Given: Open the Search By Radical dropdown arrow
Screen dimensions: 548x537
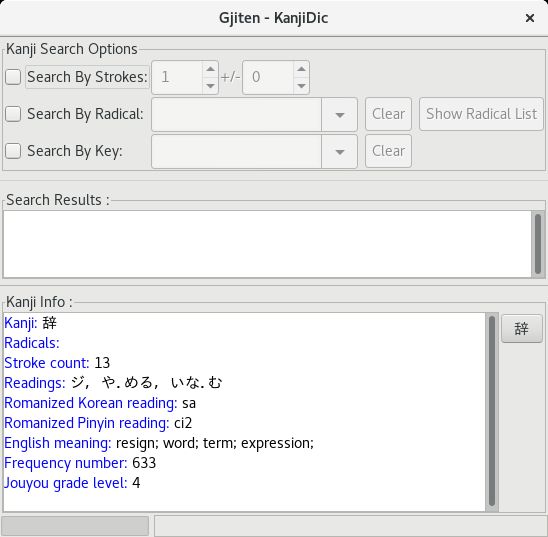Looking at the screenshot, I should point(340,115).
